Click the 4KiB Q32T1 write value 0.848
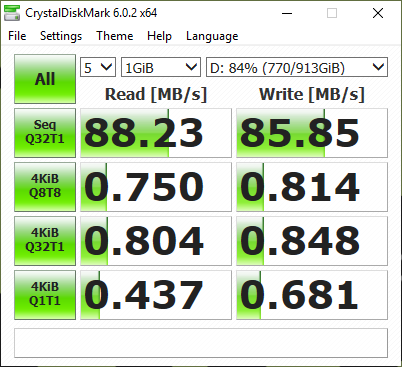The image size is (402, 367). point(312,241)
